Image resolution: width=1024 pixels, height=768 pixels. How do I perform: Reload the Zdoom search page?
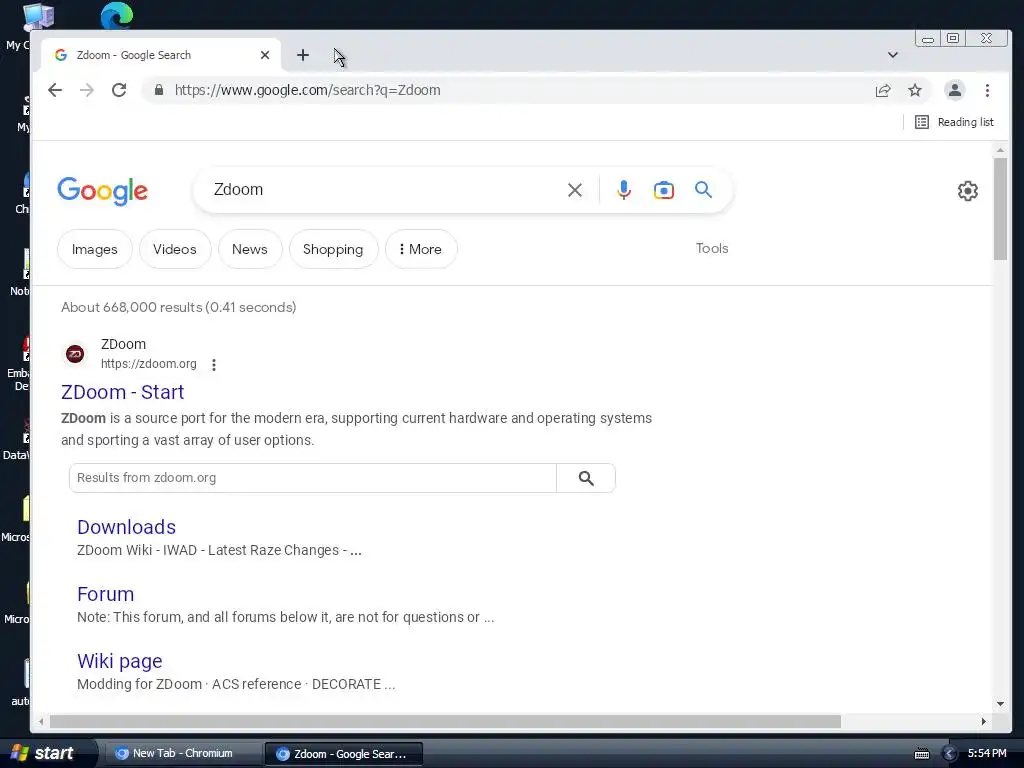(119, 90)
